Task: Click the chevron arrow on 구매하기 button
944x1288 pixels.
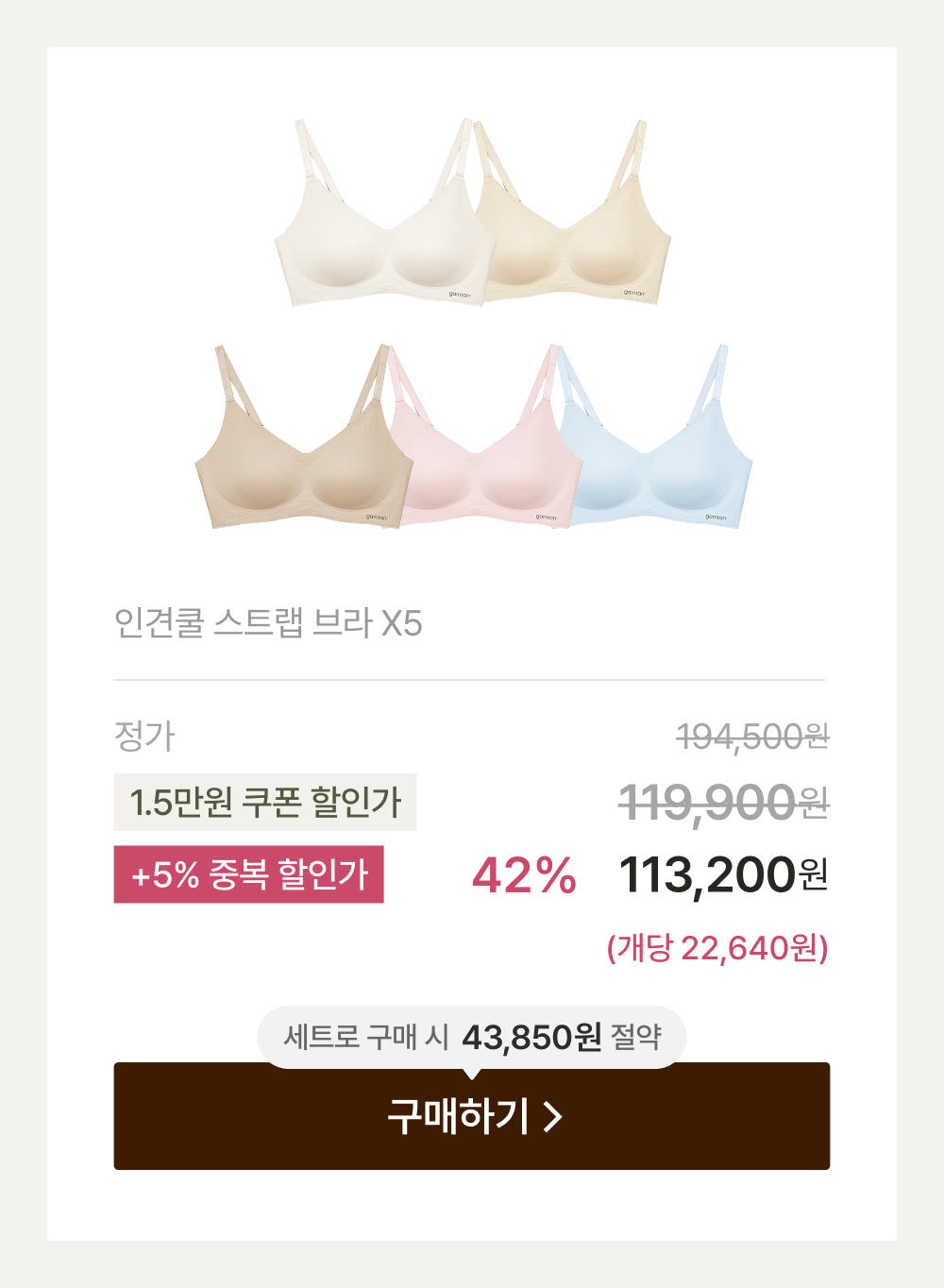Action: click(x=553, y=1117)
